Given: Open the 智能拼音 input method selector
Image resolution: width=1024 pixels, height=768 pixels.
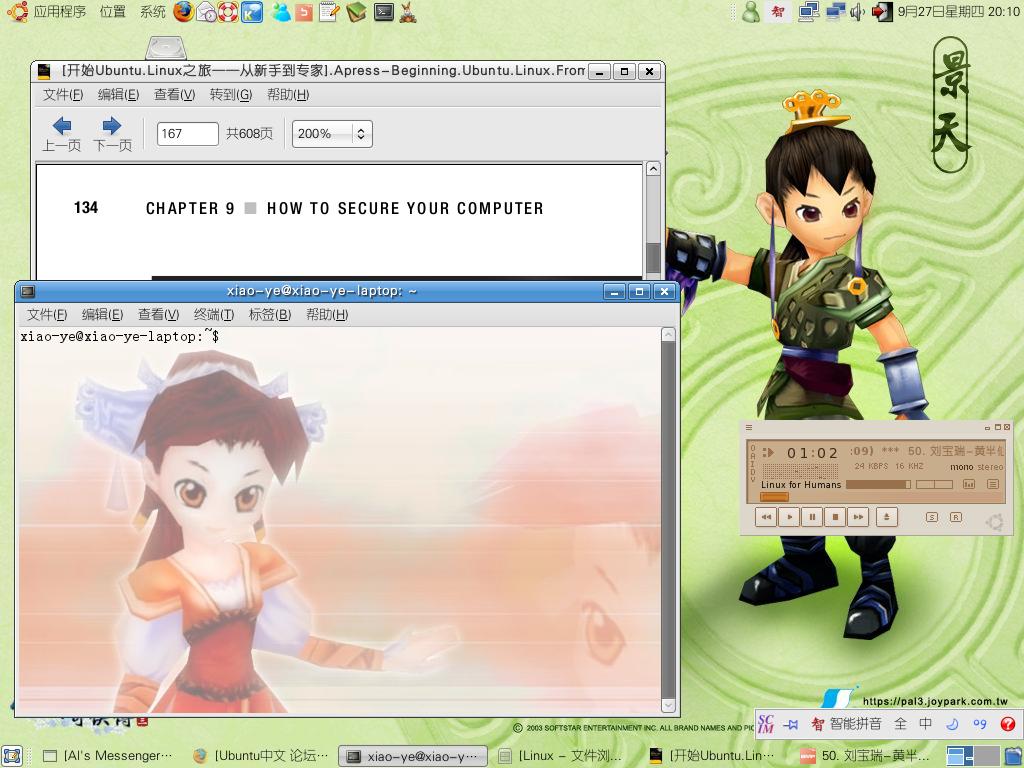Looking at the screenshot, I should coord(846,724).
